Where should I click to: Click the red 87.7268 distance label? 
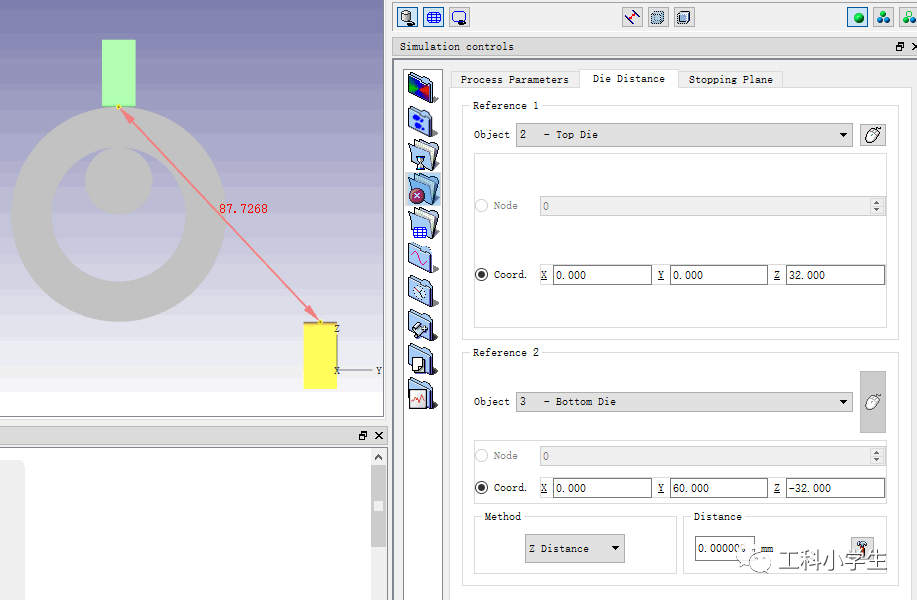click(243, 209)
